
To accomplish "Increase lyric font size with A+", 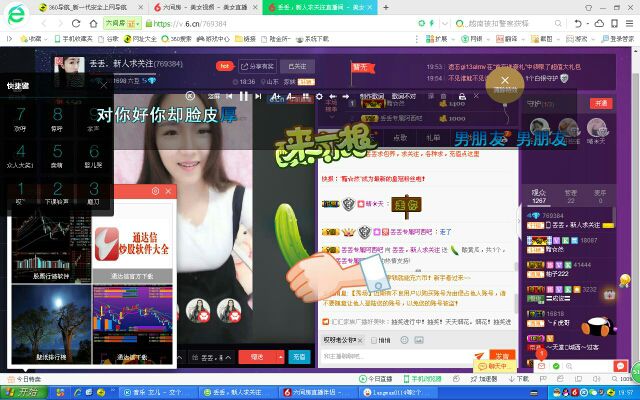I will pyautogui.click(x=276, y=96).
